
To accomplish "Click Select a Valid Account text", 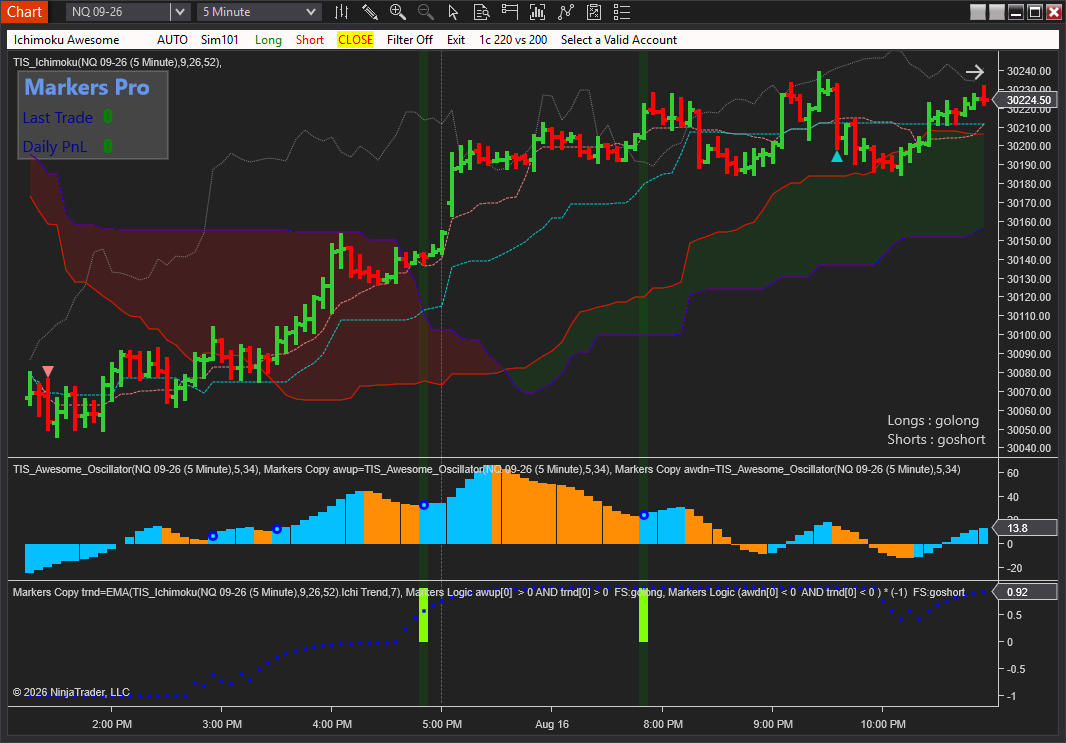I will click(619, 39).
